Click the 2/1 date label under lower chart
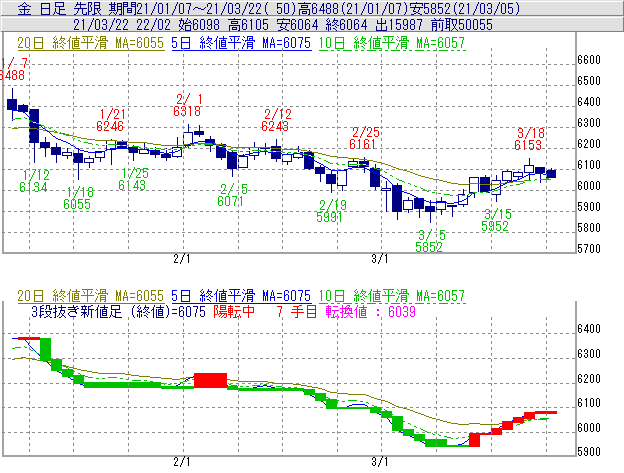The image size is (624, 473). (x=182, y=462)
